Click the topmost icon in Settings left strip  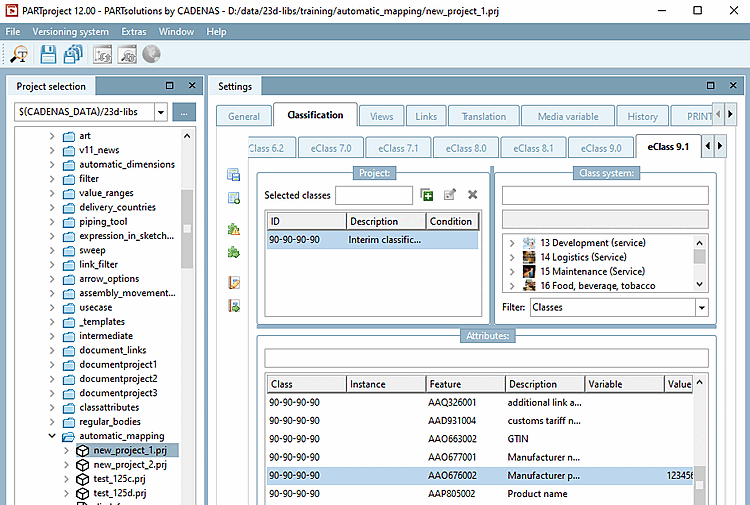coord(234,175)
